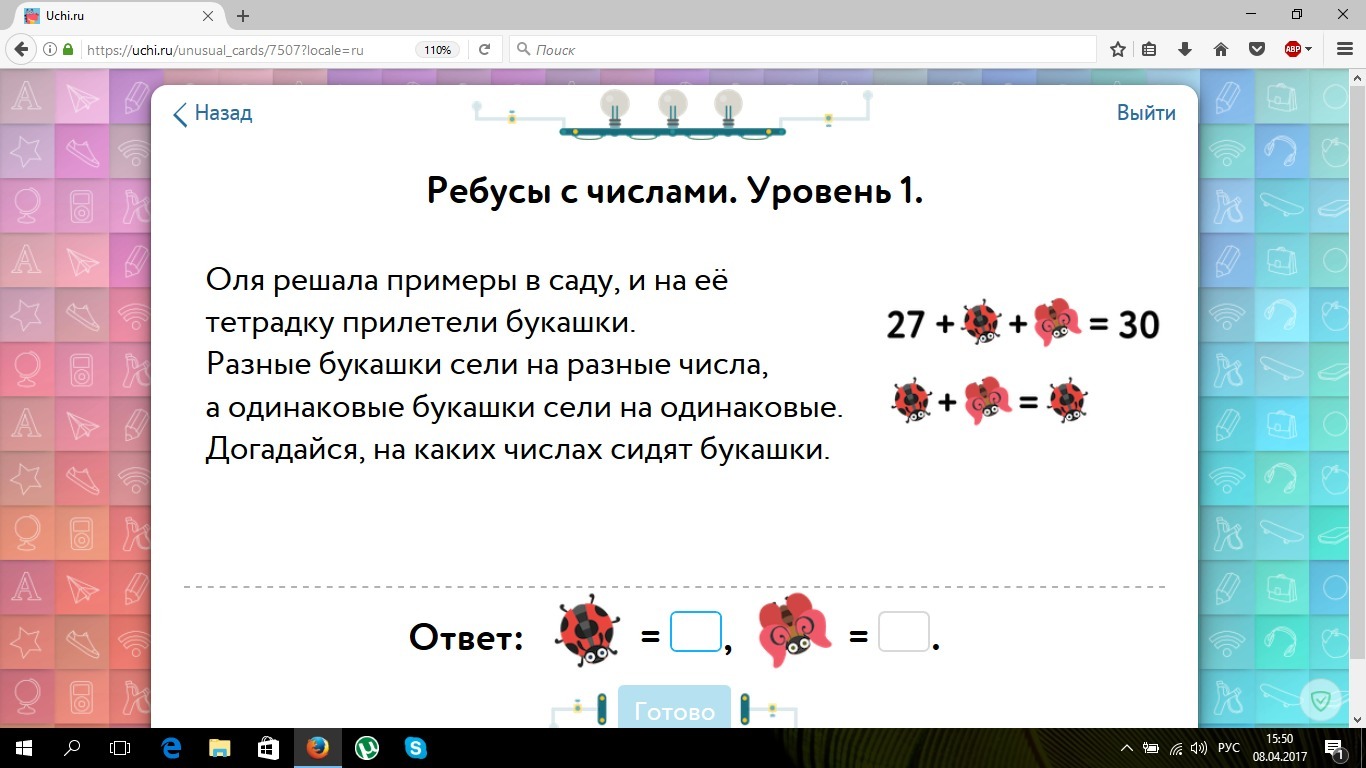Screen dimensions: 1366x768
Task: Reload the page with refresh icon
Action: [484, 49]
